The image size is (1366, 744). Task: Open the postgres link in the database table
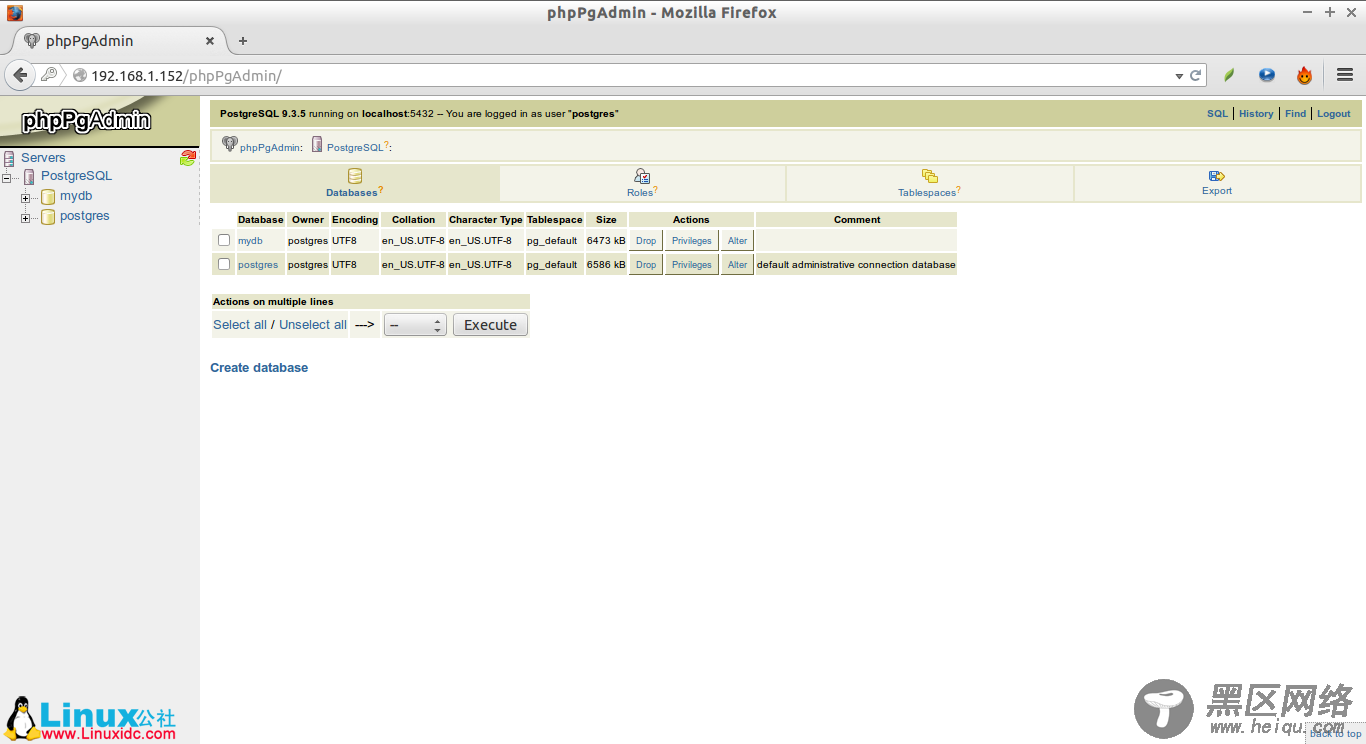click(258, 265)
